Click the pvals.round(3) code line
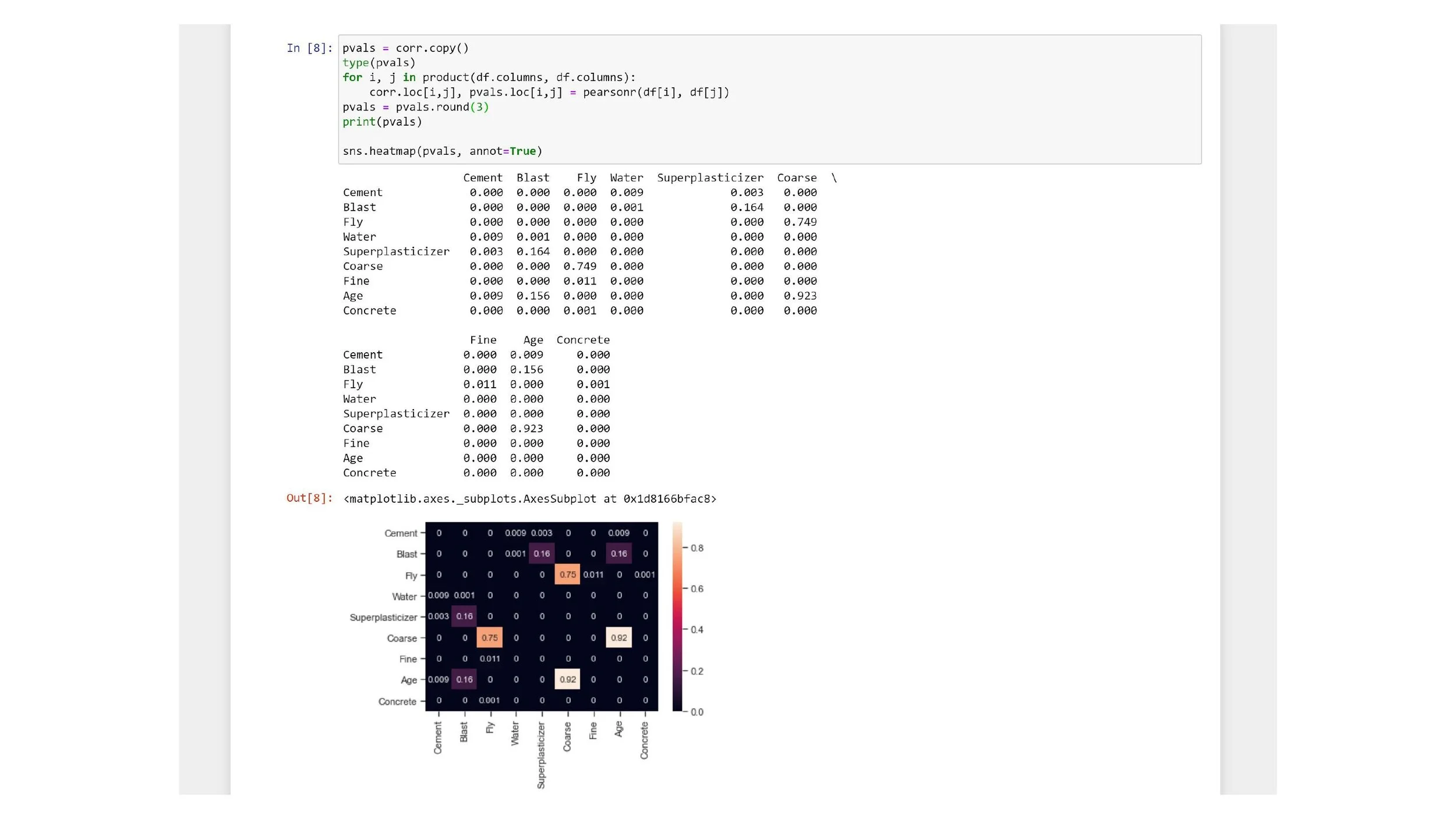The image size is (1456, 819). tap(415, 107)
